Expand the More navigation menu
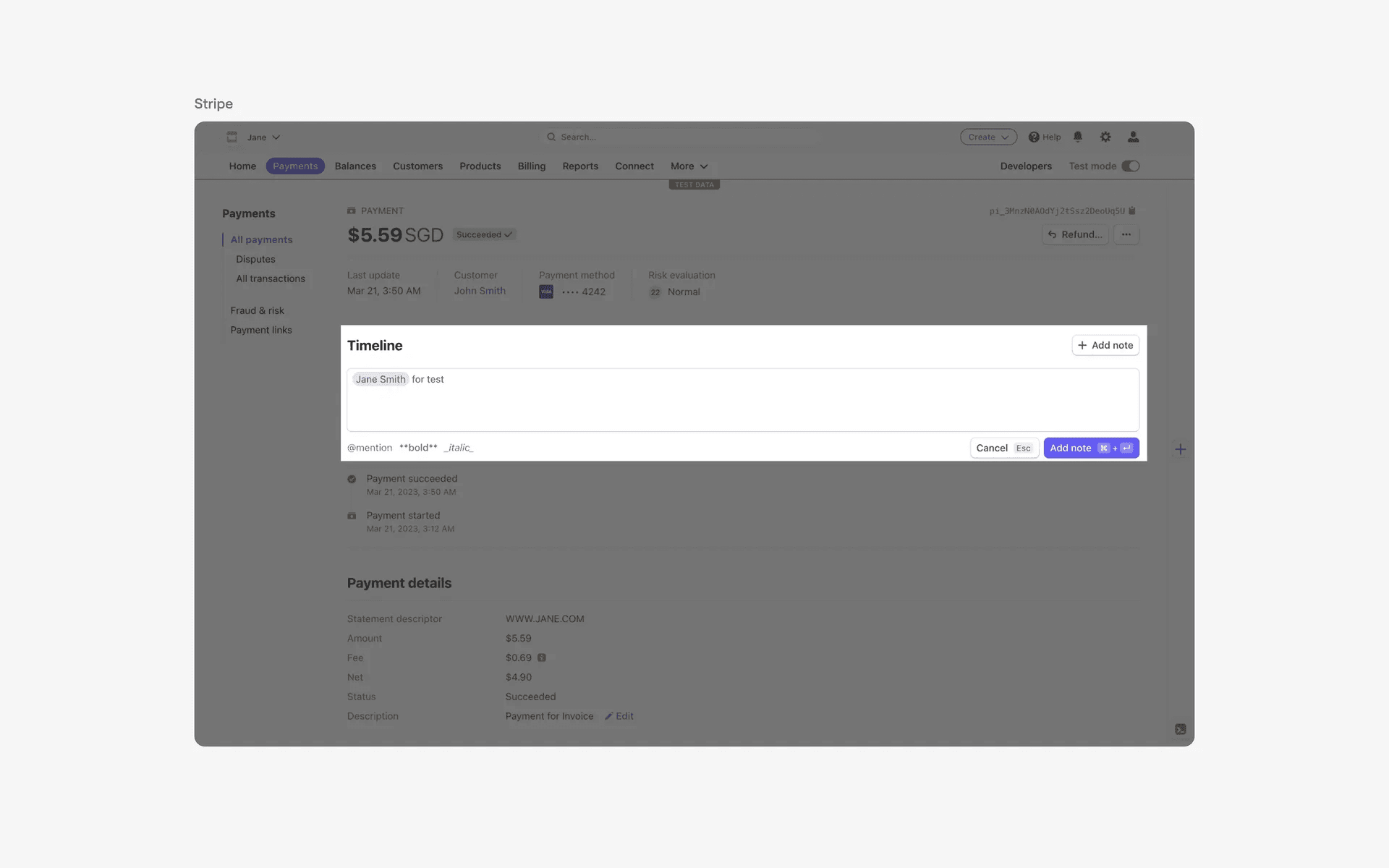Screen dimensions: 1389x868 (x=689, y=166)
